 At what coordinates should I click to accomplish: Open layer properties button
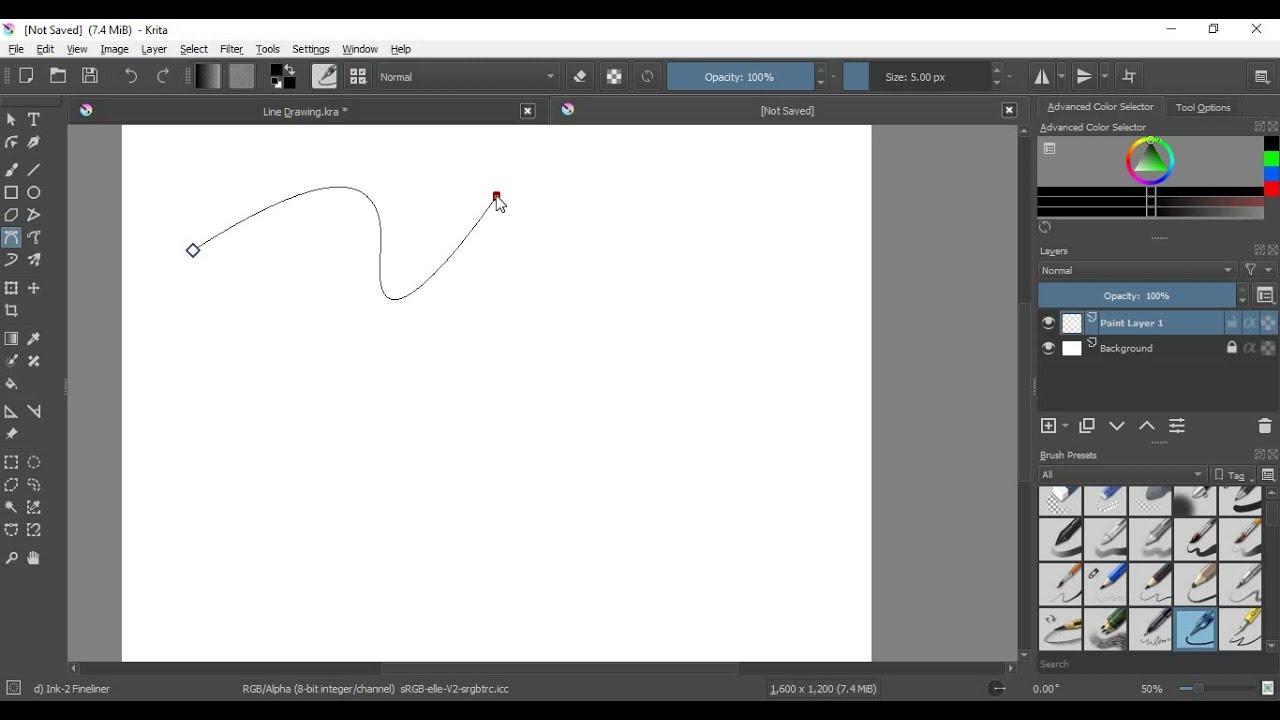click(x=1177, y=426)
